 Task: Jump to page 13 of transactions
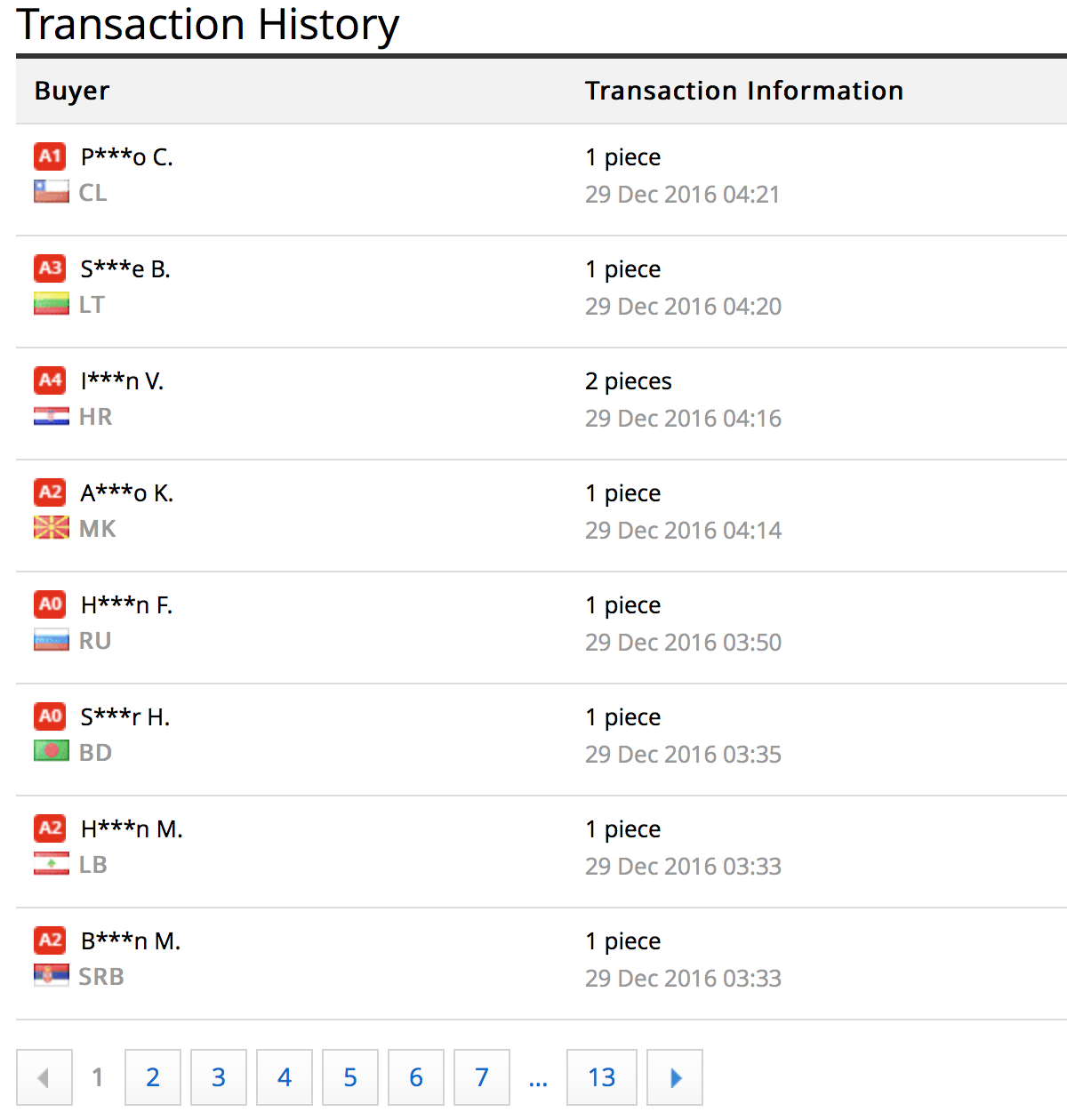point(602,1077)
